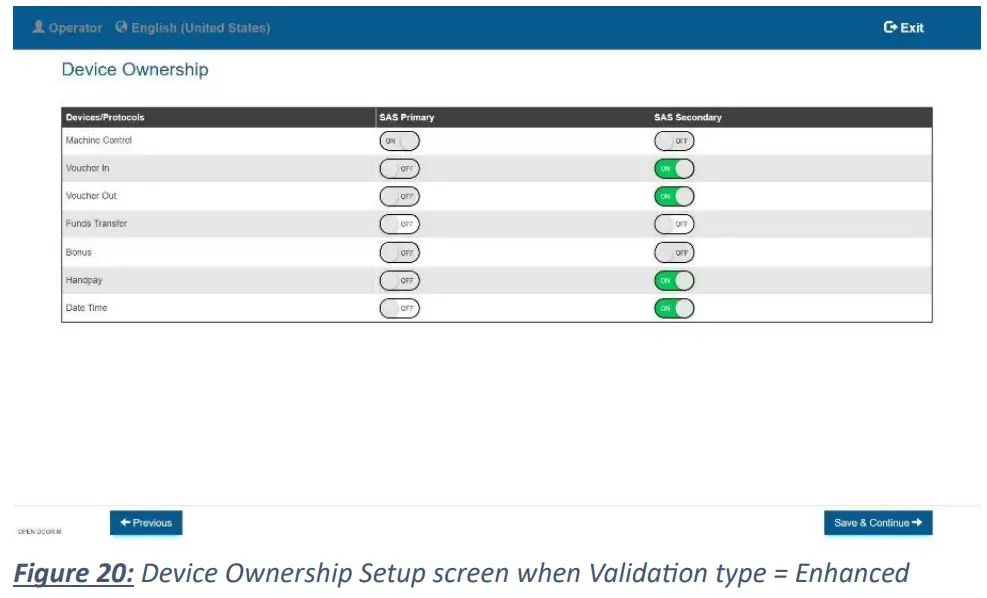Image resolution: width=987 pixels, height=598 pixels.
Task: Click the Exit button
Action: 904,28
